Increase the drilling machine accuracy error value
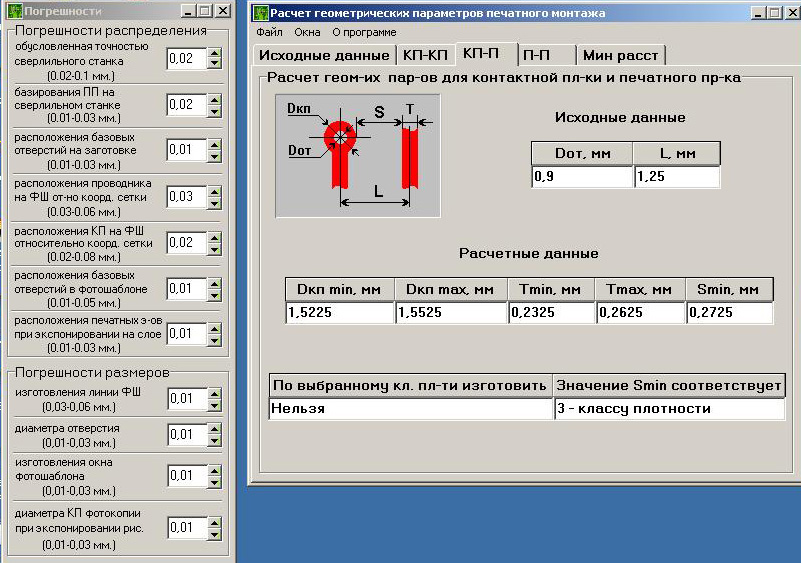Screen dimensions: 801x563 click(214, 54)
